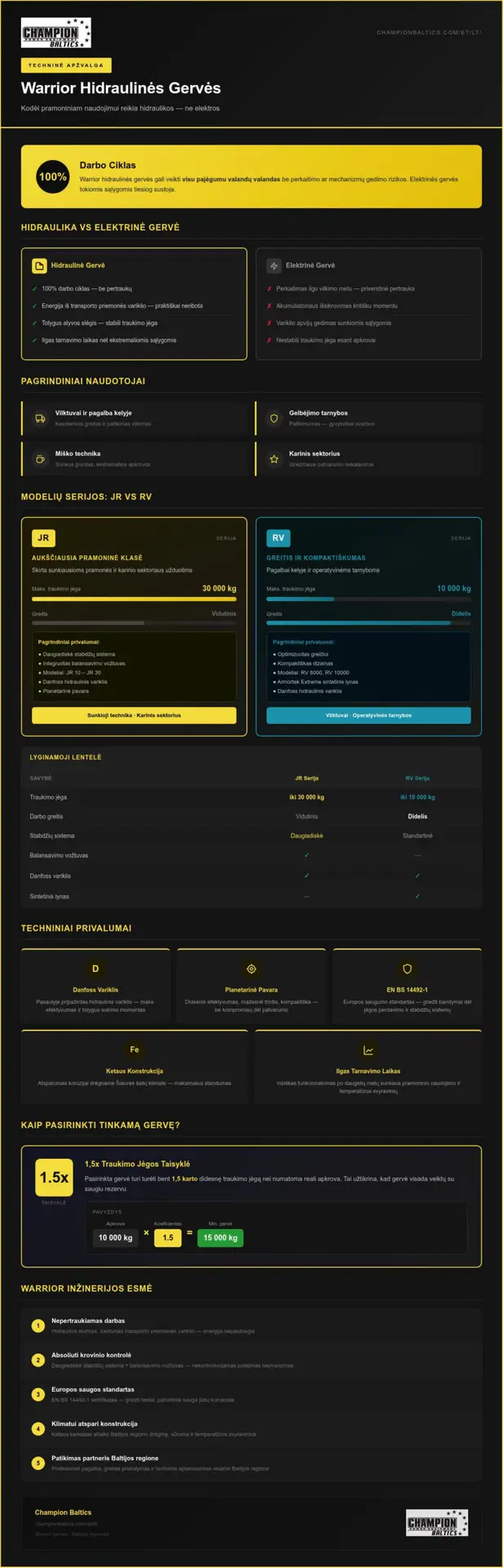Click the '1,5x Traukimo Jėgos Taisyklė' heading
The height and width of the screenshot is (1568, 503).
pyautogui.click(x=137, y=1164)
